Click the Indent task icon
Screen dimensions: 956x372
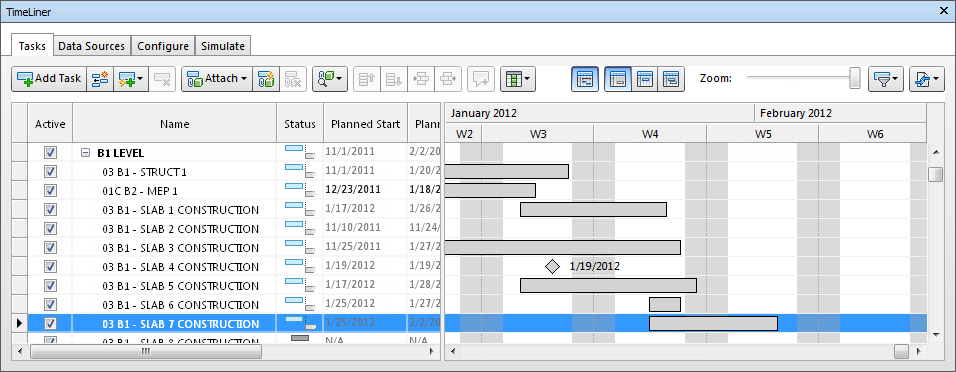click(x=421, y=79)
